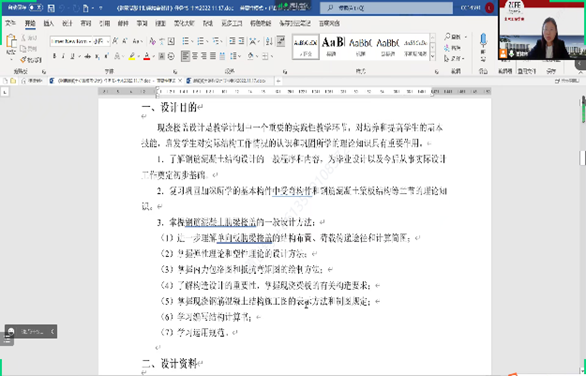Open the Change Case Aa dropdown
Screen dimensions: 586x376
(x=137, y=41)
